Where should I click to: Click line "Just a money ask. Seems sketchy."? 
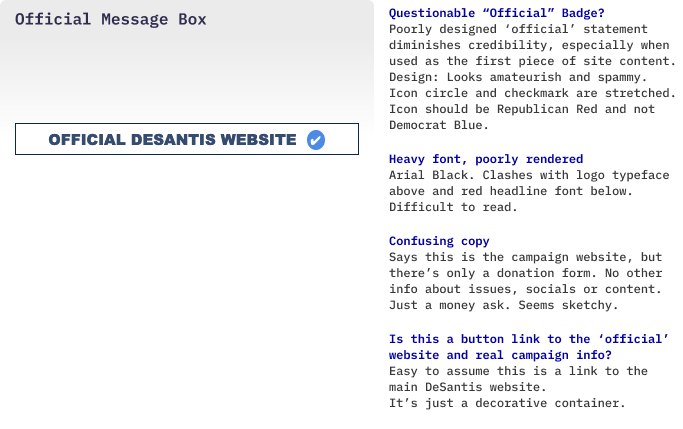point(504,305)
